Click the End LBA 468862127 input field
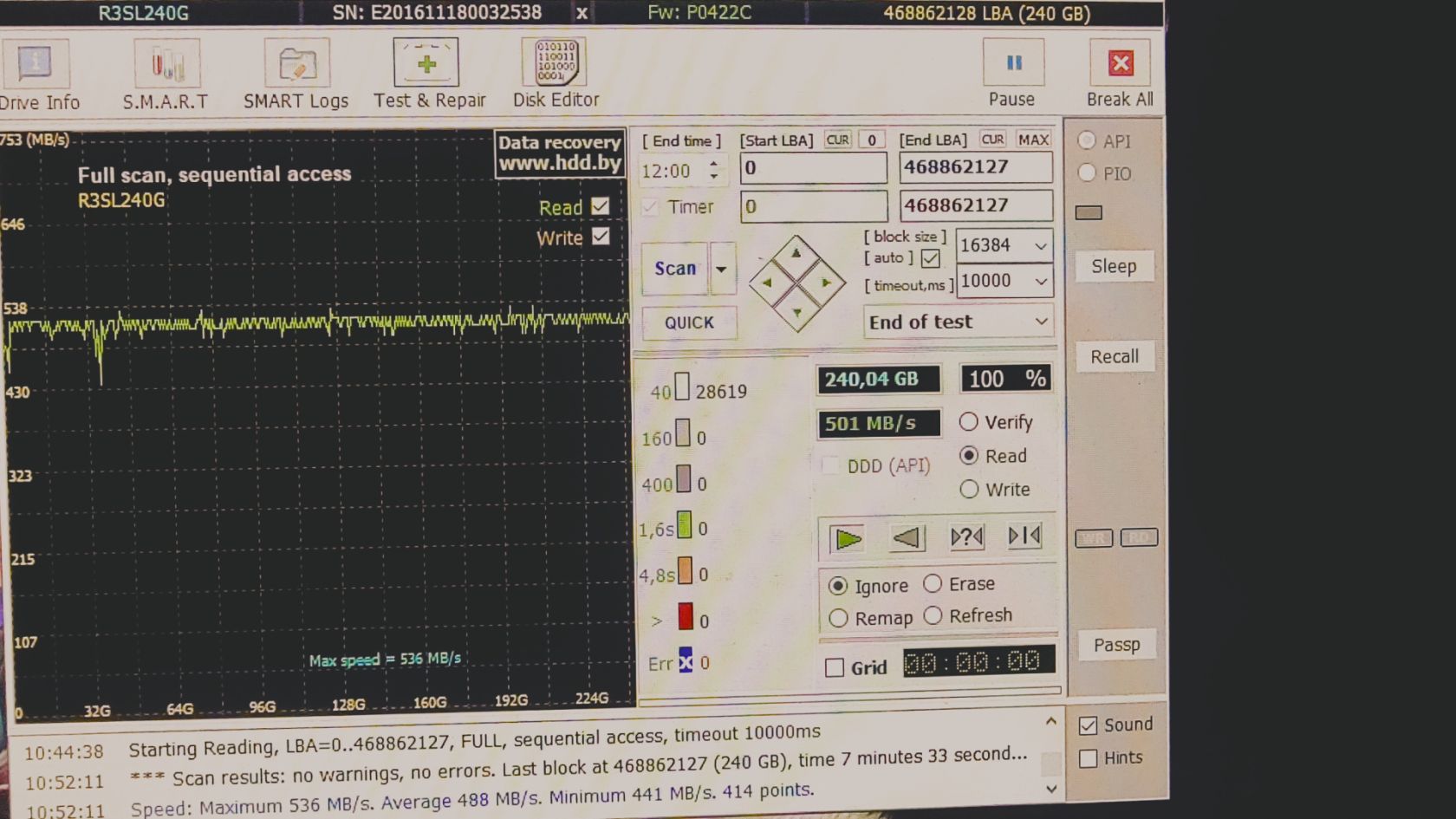This screenshot has height=819, width=1456. pyautogui.click(x=976, y=167)
